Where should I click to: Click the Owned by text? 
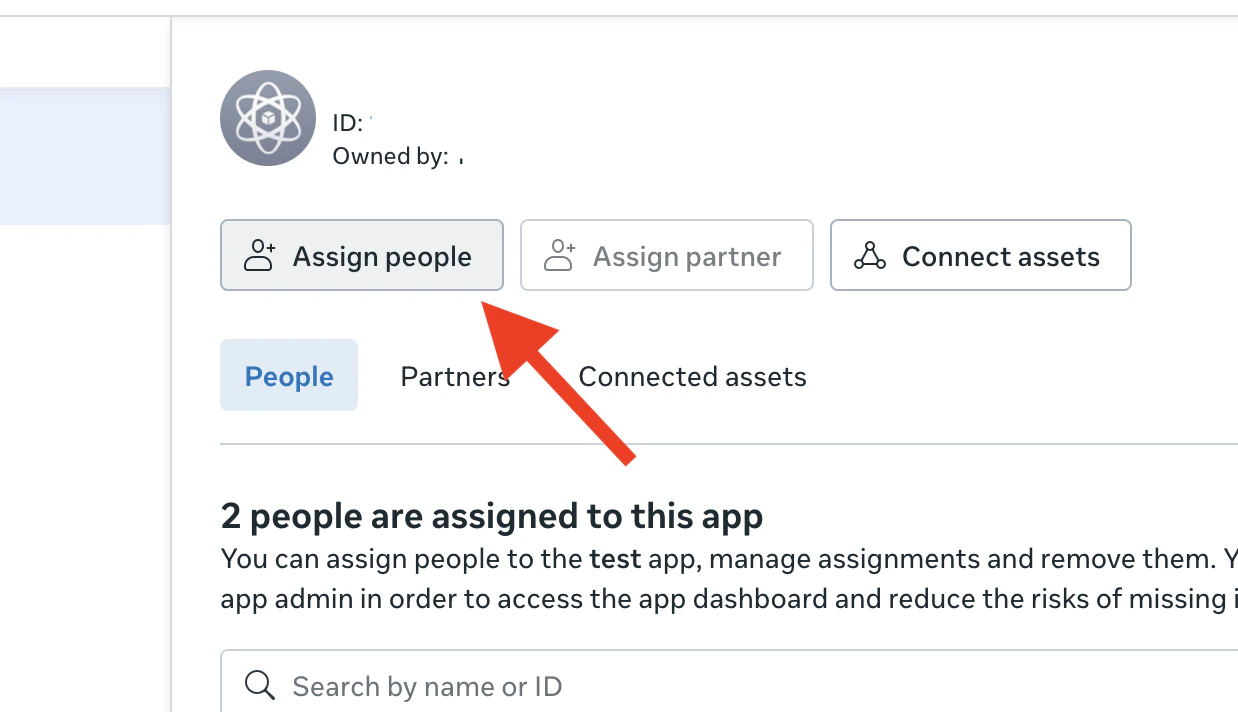tap(391, 156)
